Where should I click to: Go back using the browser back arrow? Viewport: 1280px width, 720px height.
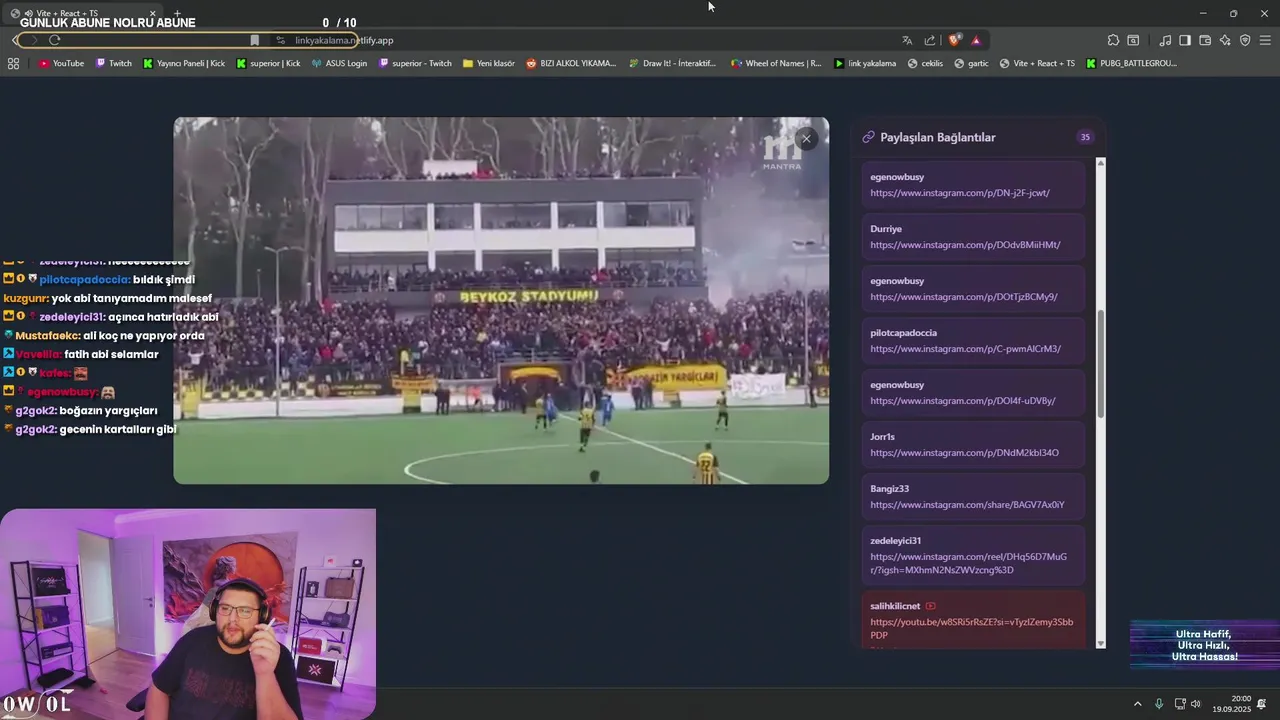click(x=14, y=40)
